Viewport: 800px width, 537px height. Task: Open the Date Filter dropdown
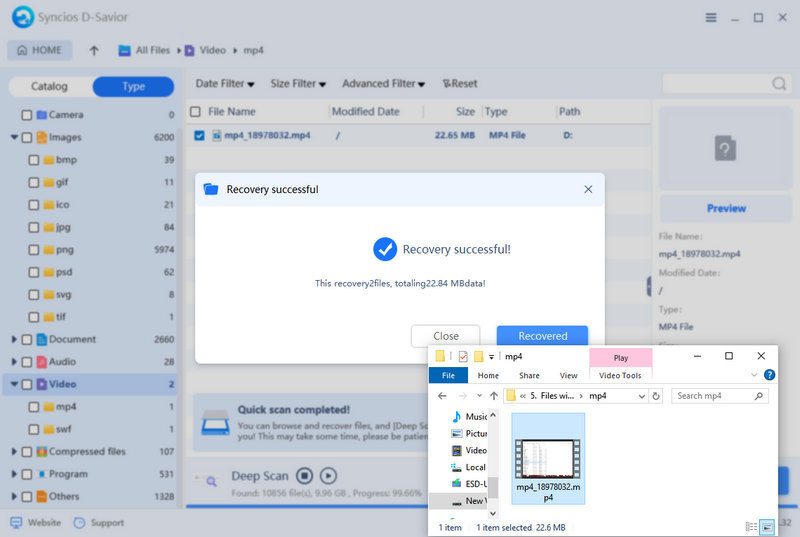(x=224, y=84)
